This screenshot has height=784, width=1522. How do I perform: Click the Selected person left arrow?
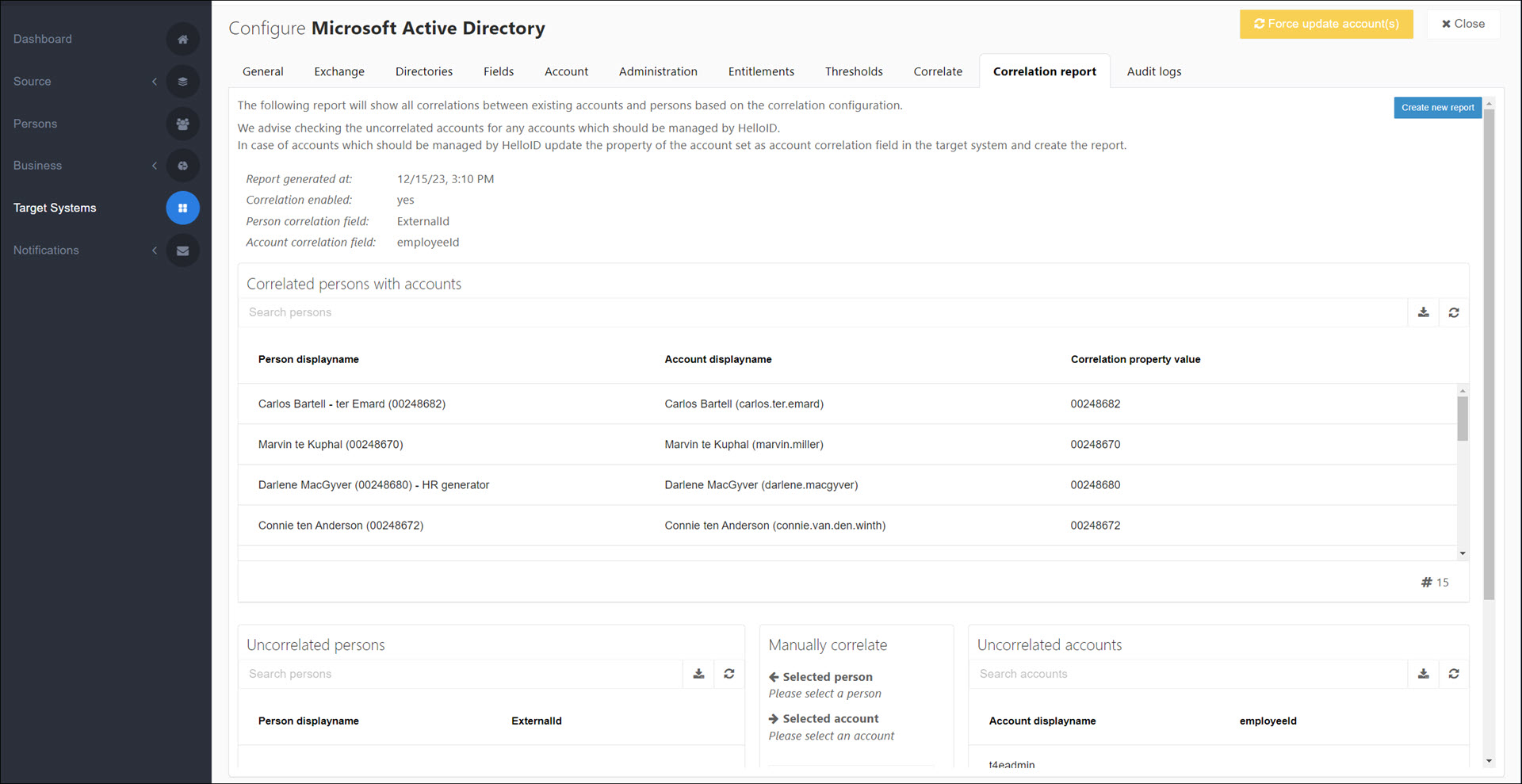tap(774, 677)
